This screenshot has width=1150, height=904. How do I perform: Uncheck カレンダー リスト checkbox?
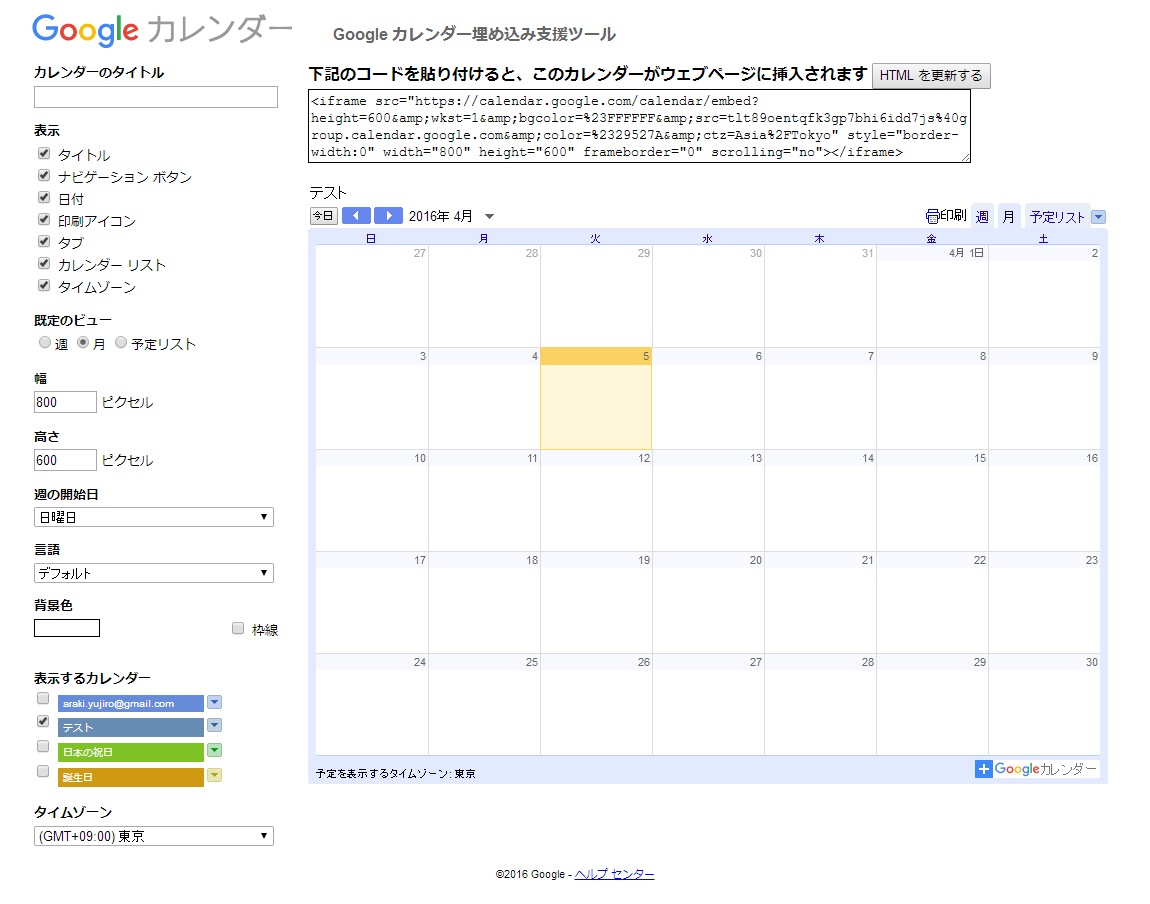click(x=44, y=263)
